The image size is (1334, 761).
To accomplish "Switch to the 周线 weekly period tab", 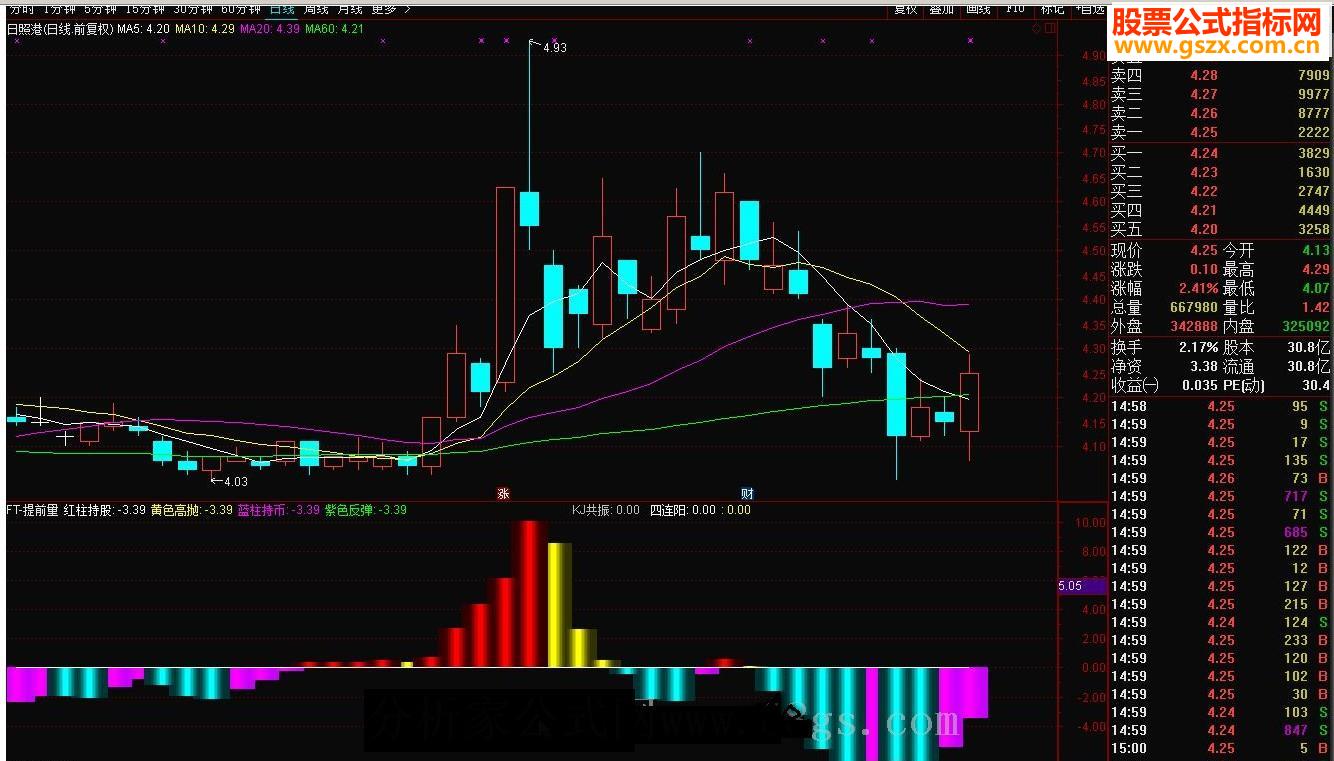I will point(316,8).
